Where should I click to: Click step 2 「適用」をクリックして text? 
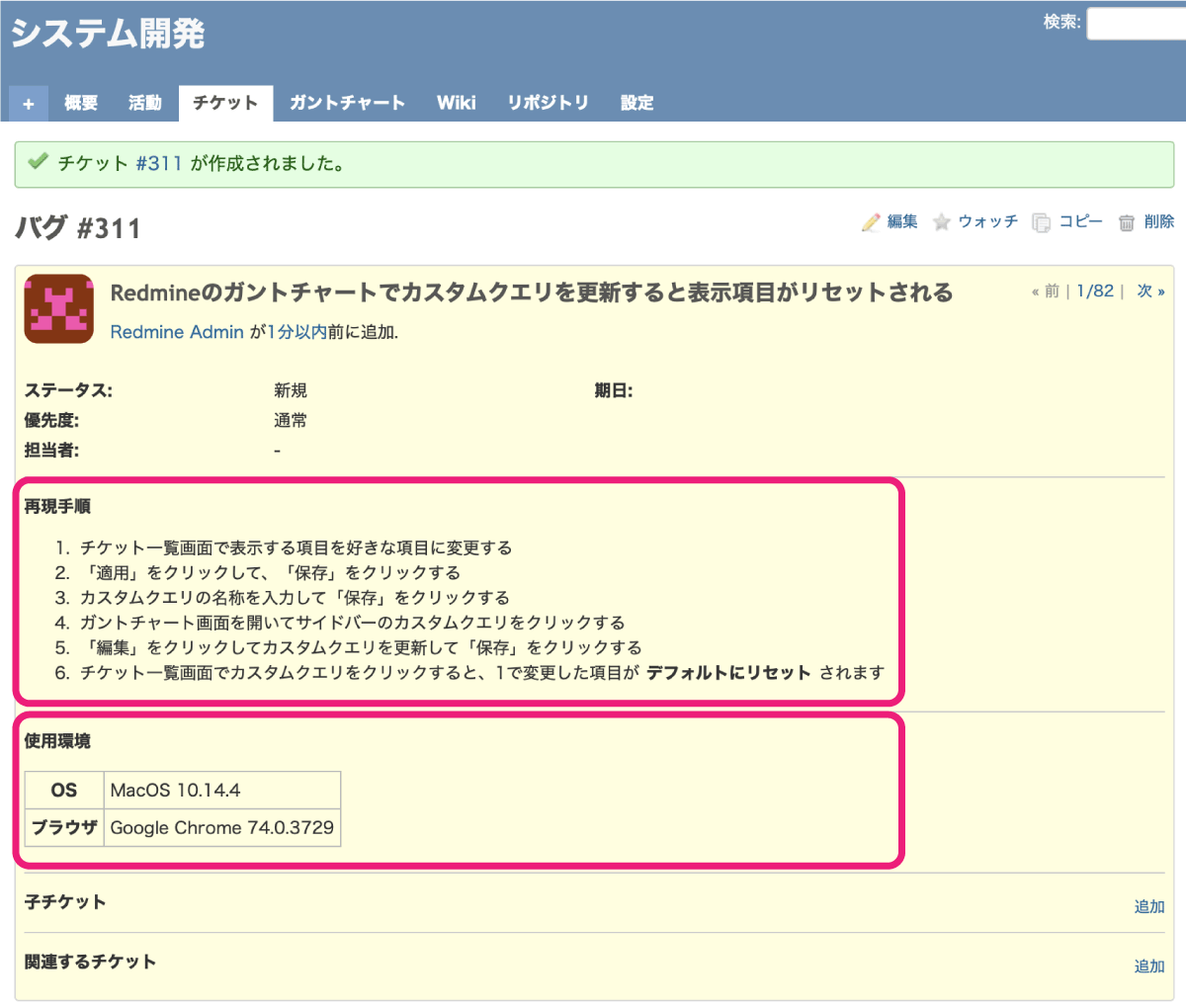pos(270,573)
